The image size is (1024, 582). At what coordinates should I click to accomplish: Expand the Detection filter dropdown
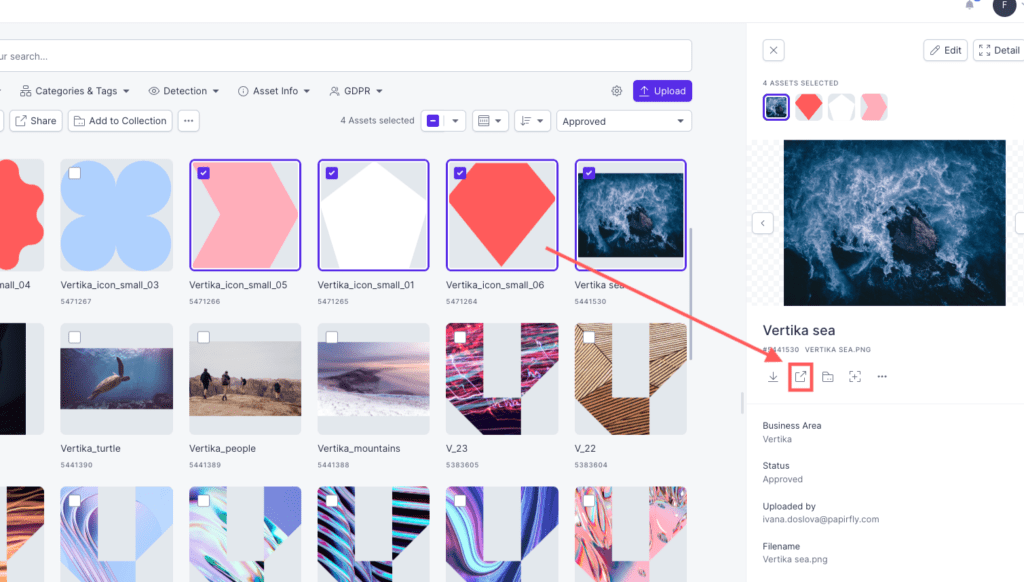184,91
